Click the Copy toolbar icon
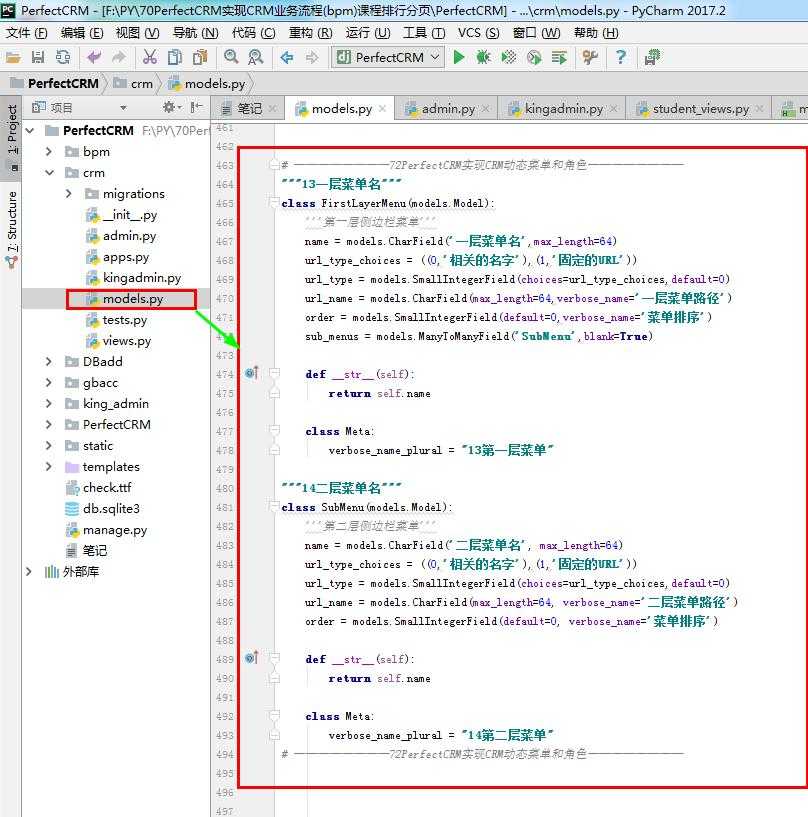Viewport: 808px width, 817px height. (175, 57)
